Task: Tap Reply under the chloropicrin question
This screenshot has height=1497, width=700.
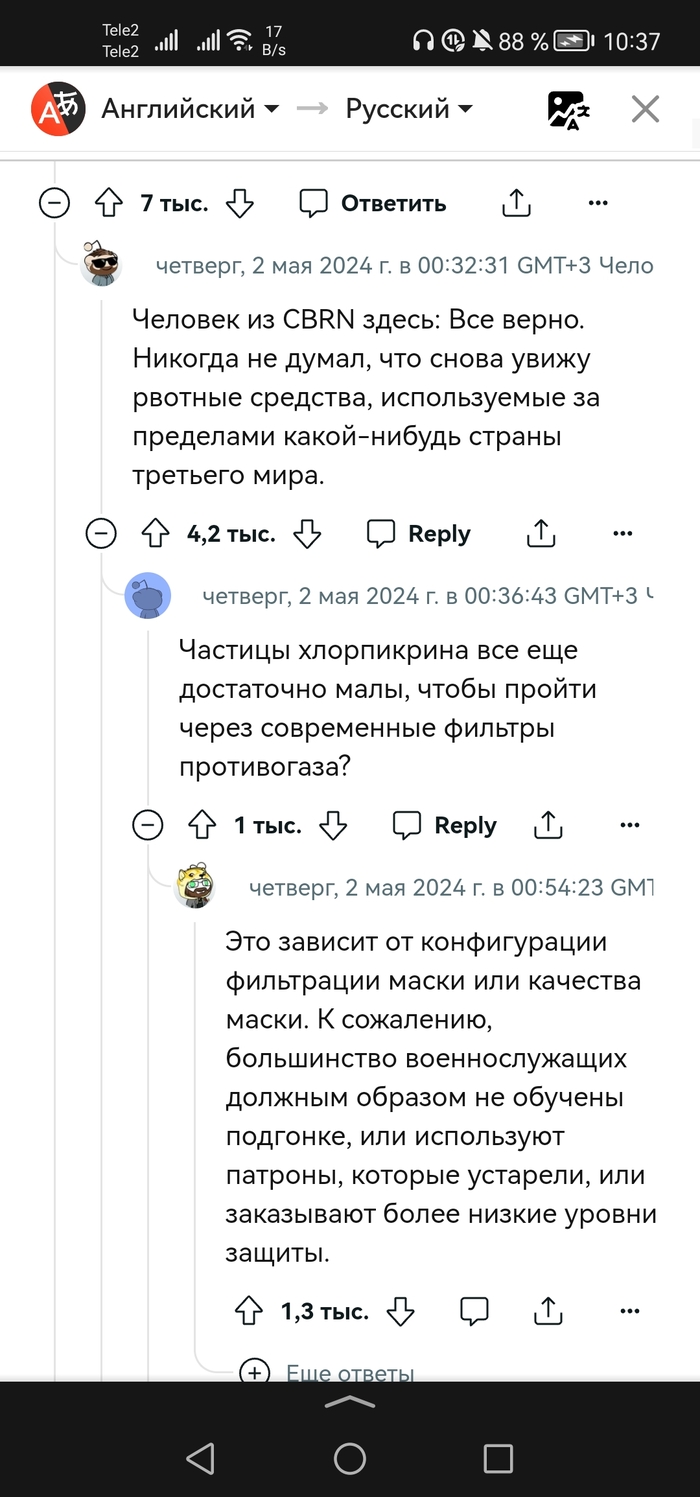Action: point(447,825)
